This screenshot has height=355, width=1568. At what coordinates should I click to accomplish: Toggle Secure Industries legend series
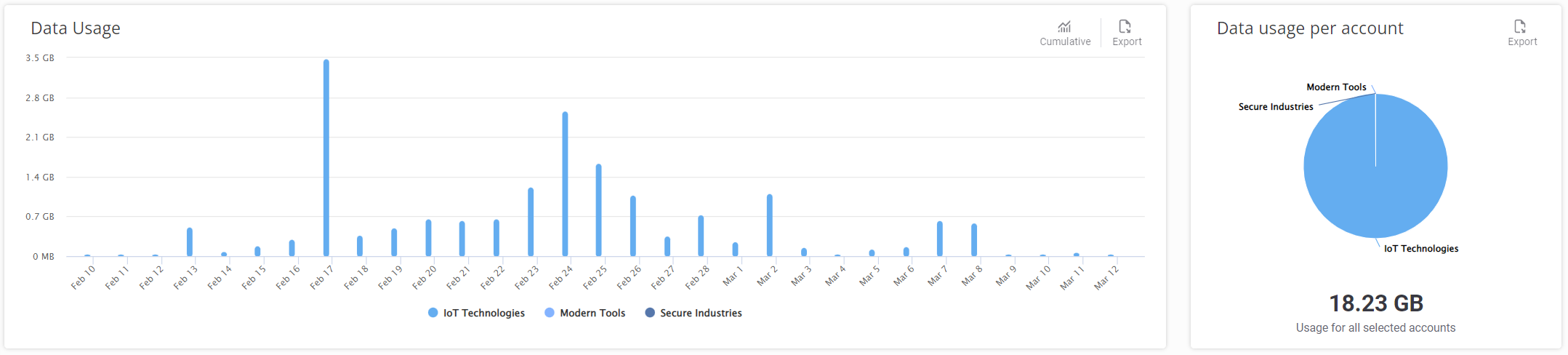click(x=700, y=313)
